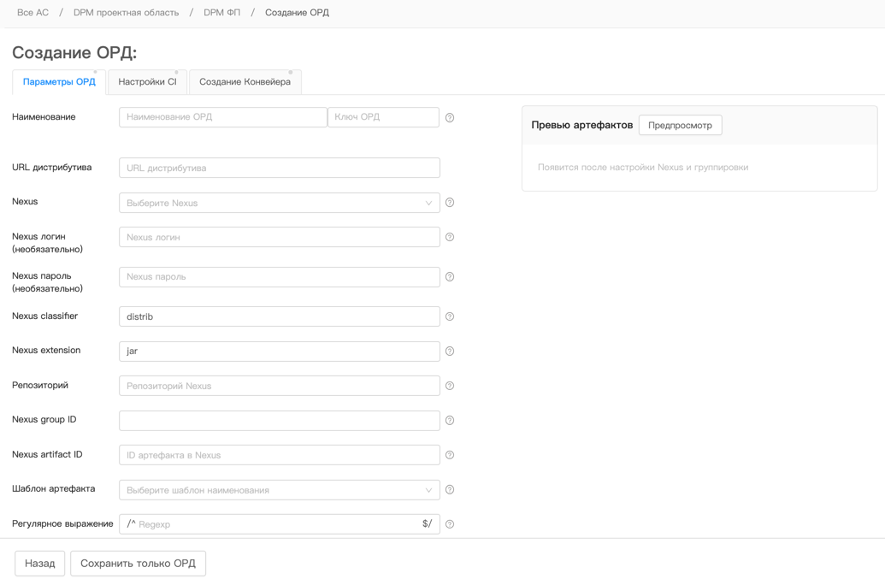Select the Параметры ОРД tab
This screenshot has width=885, height=585.
pos(59,82)
